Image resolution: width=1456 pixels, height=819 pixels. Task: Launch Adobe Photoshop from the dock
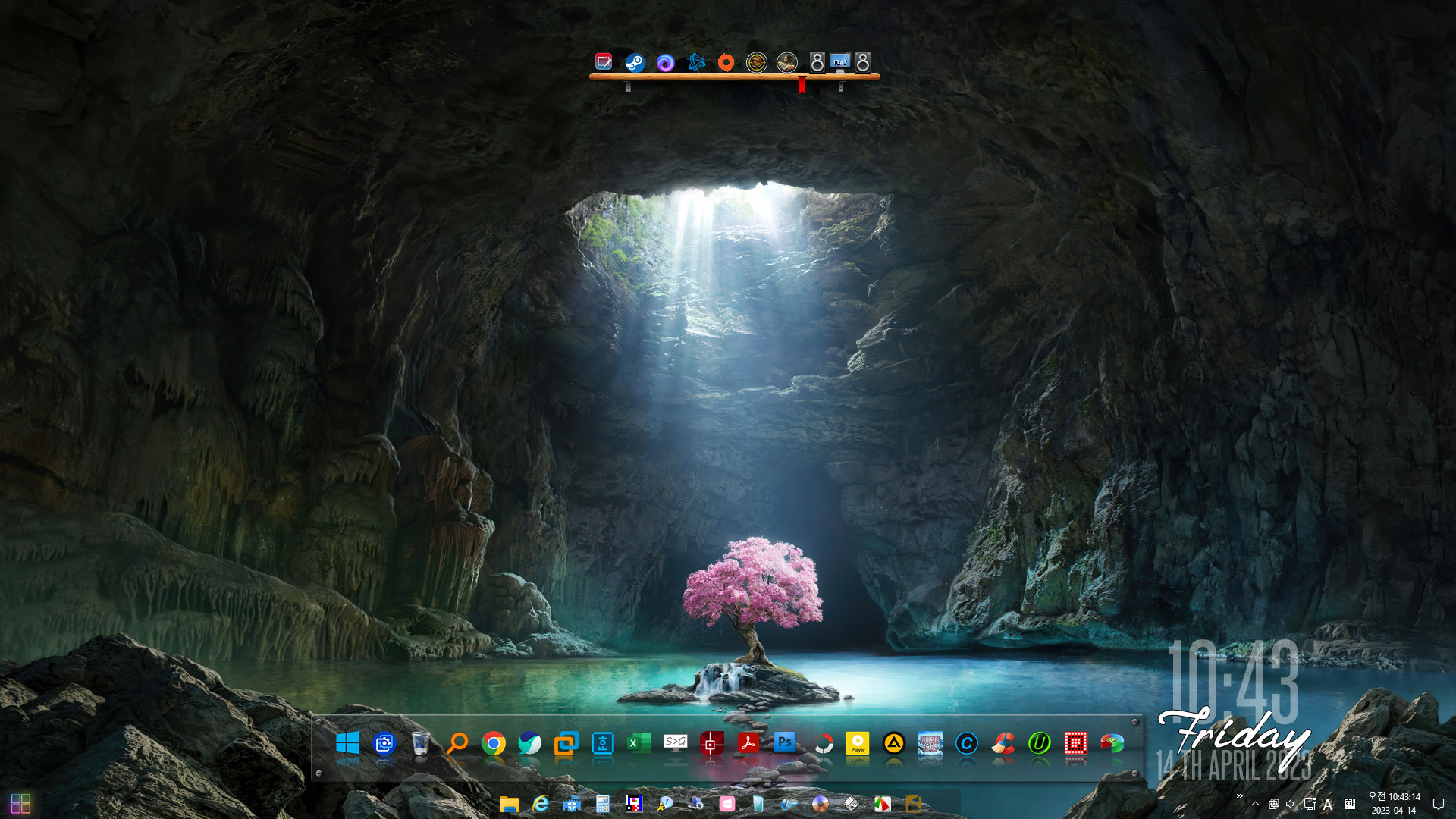[x=785, y=742]
